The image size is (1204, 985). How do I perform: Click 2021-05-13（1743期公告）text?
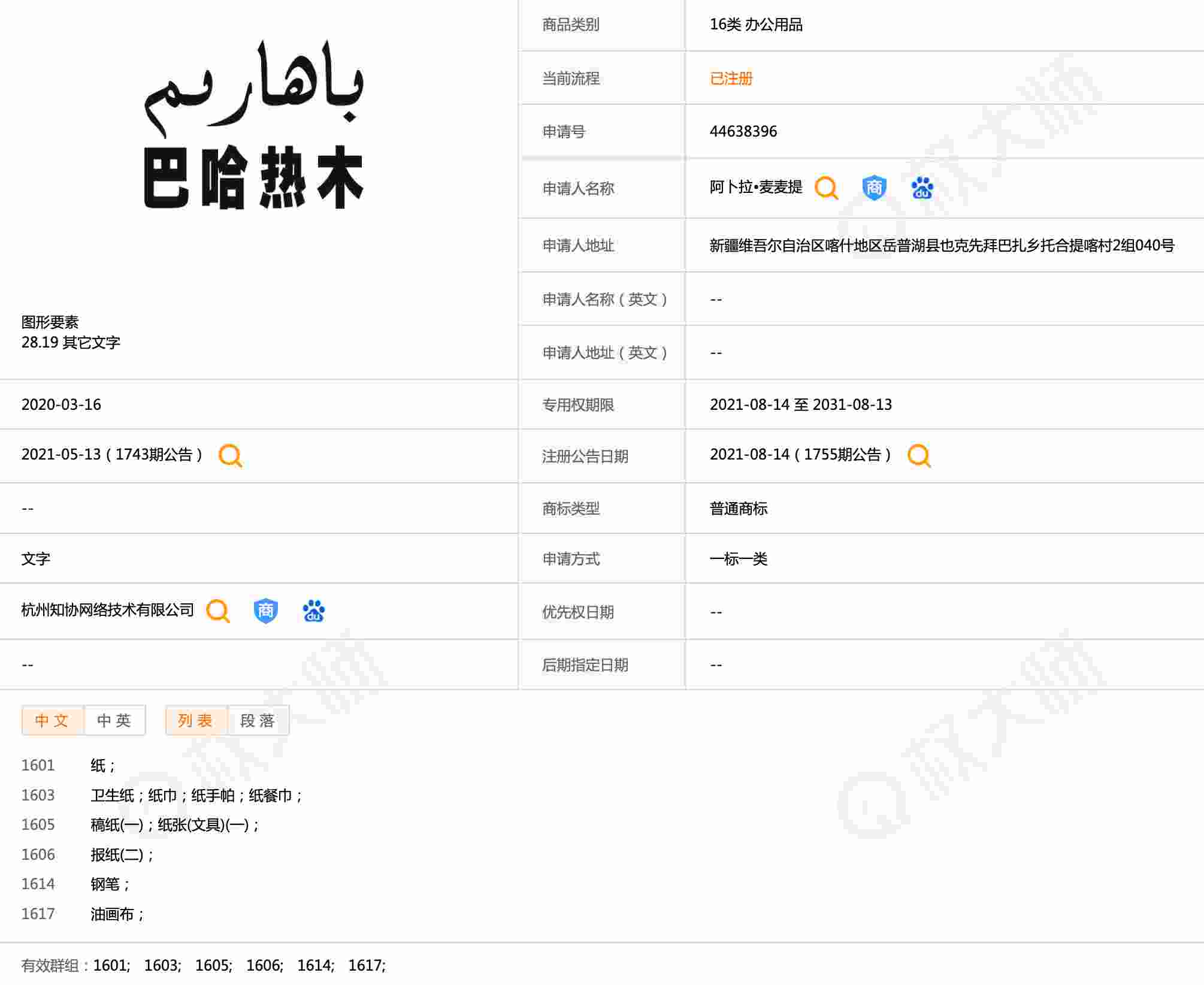(112, 455)
